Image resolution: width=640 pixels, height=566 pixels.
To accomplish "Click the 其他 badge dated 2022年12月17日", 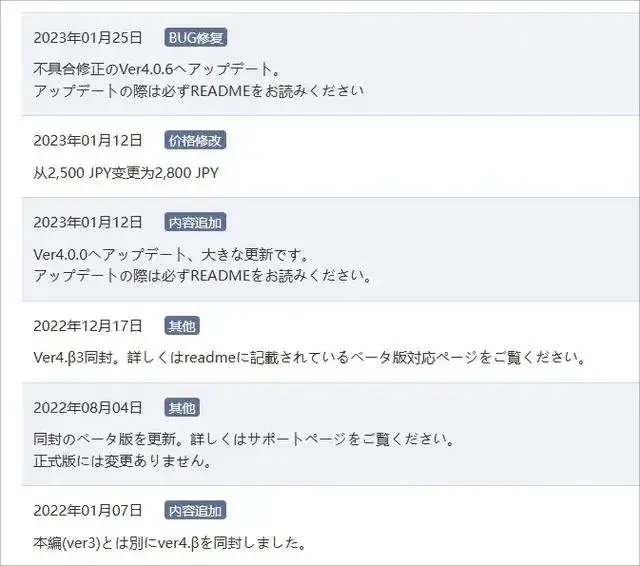I will tap(182, 326).
